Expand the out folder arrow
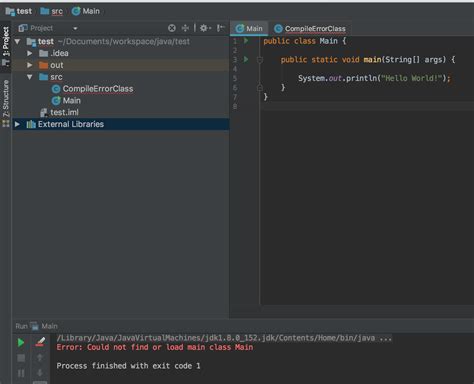The height and width of the screenshot is (384, 474). (30, 65)
